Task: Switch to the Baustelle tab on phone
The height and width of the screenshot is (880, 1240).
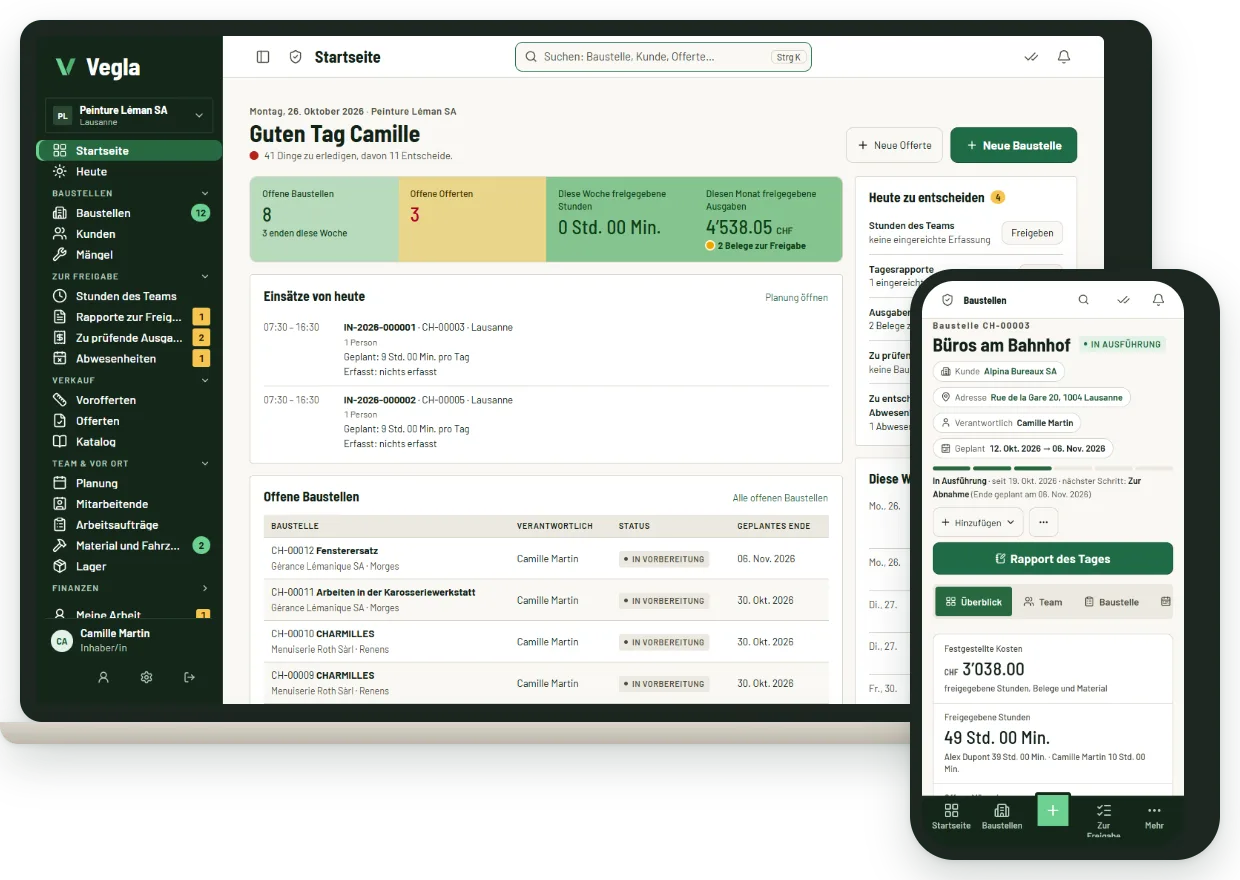Action: click(x=1111, y=602)
